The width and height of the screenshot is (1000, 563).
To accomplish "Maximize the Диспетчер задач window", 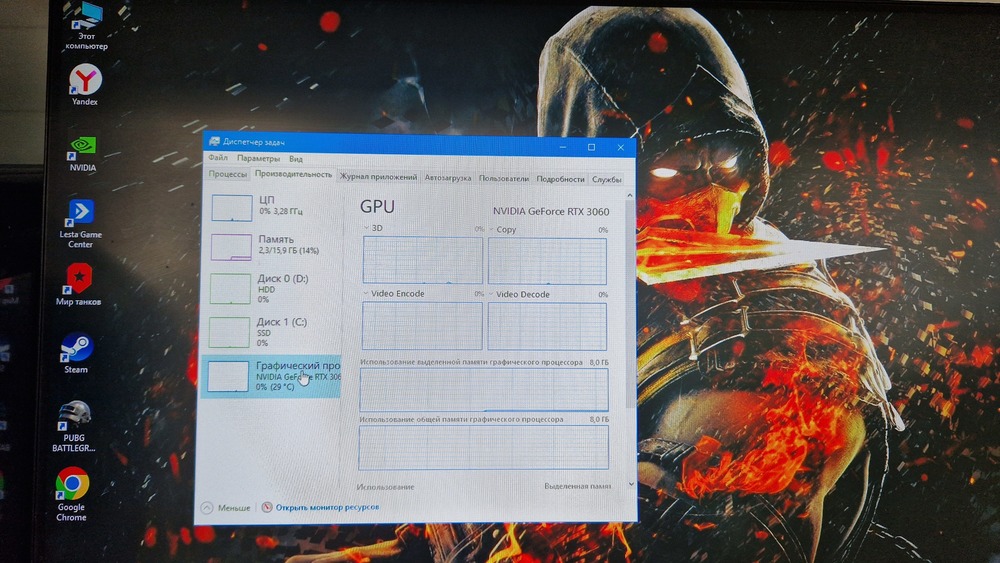I will coord(591,147).
